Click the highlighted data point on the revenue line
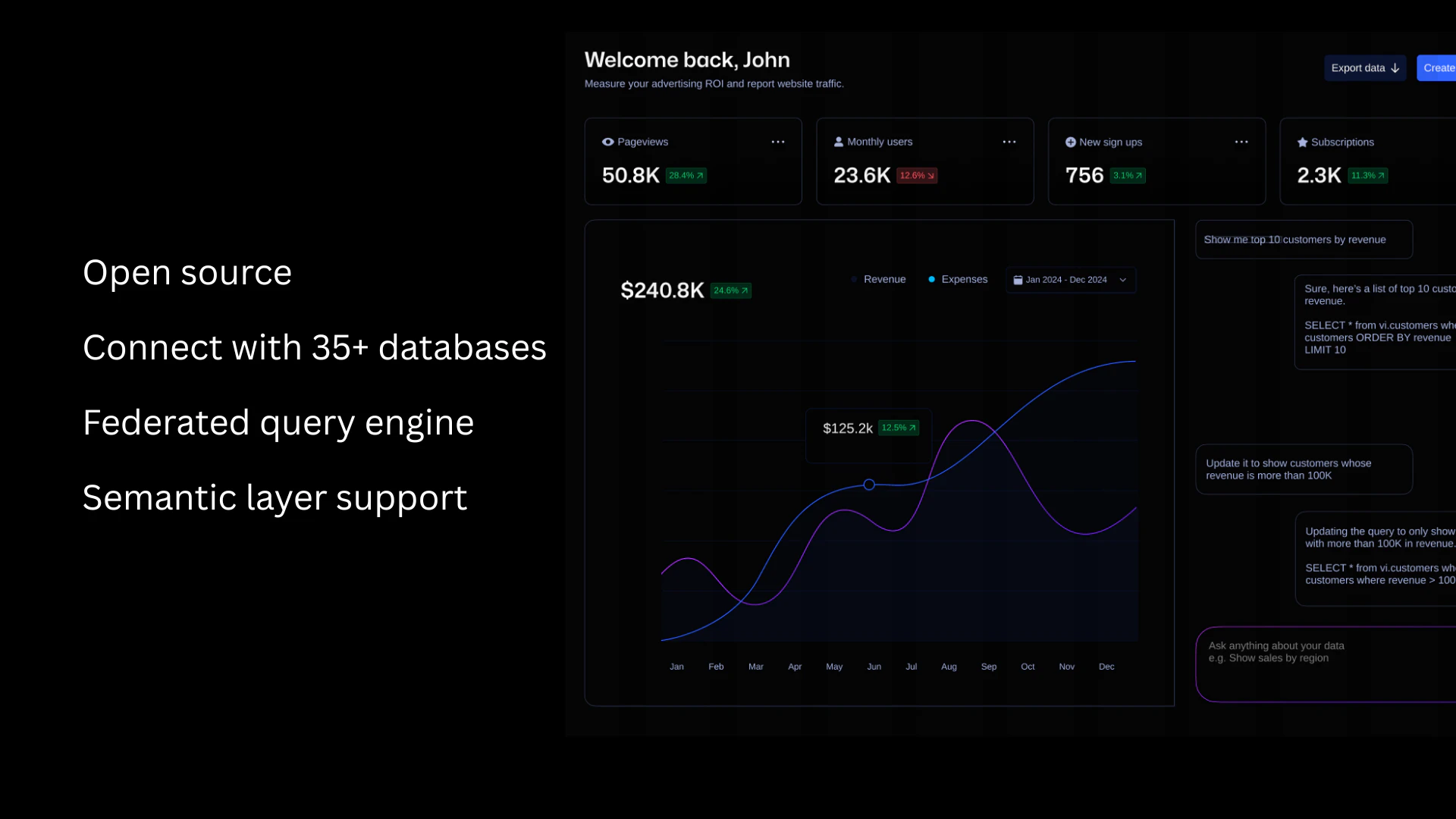 coord(869,485)
